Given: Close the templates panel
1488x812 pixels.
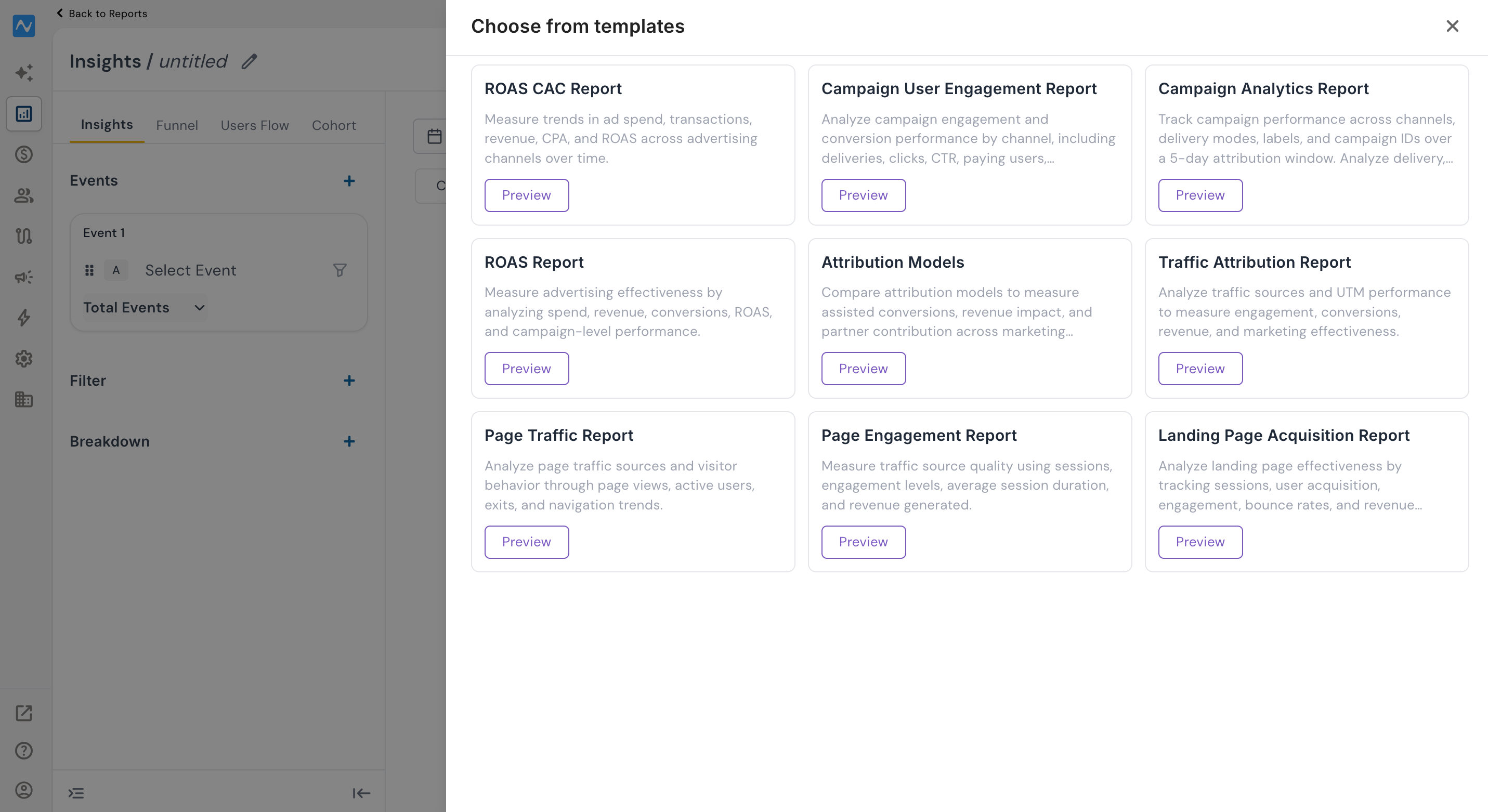Looking at the screenshot, I should click(1452, 26).
